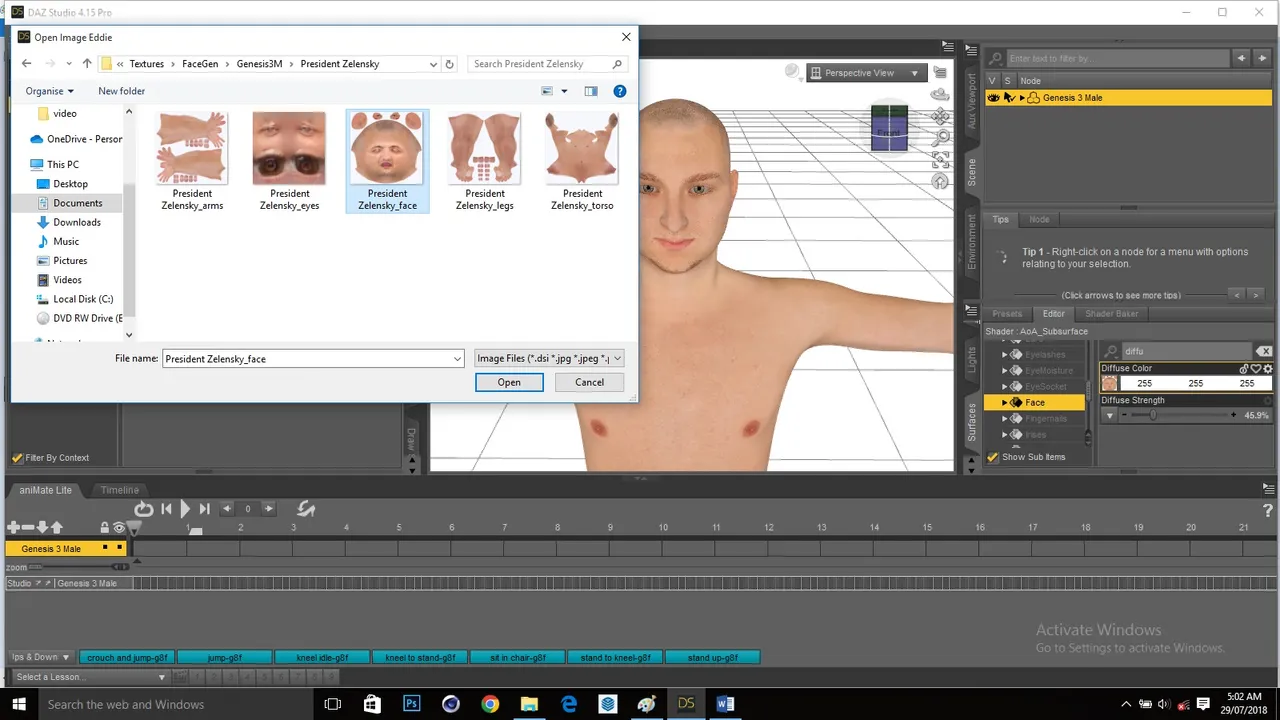Select the jump-g8f aniBlock
This screenshot has height=720, width=1280.
225,657
